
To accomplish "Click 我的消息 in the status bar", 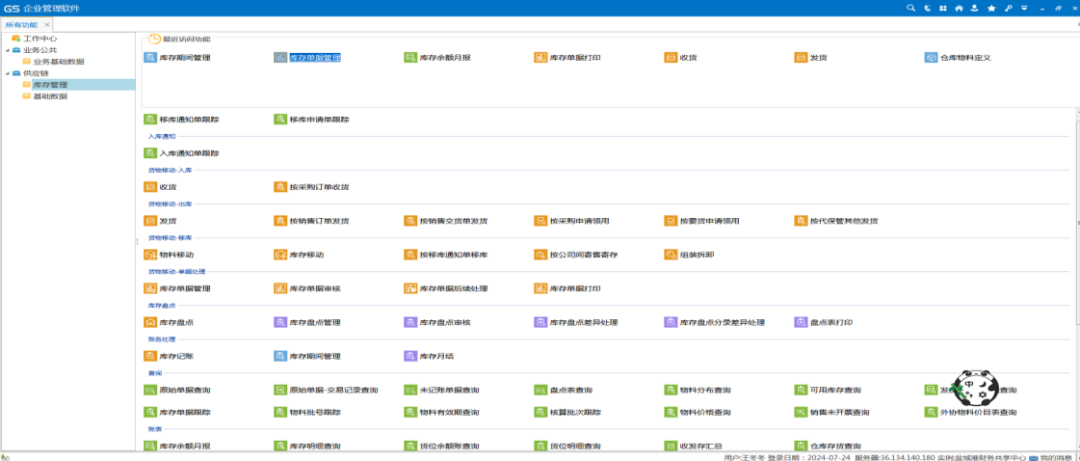I will [x=1055, y=457].
